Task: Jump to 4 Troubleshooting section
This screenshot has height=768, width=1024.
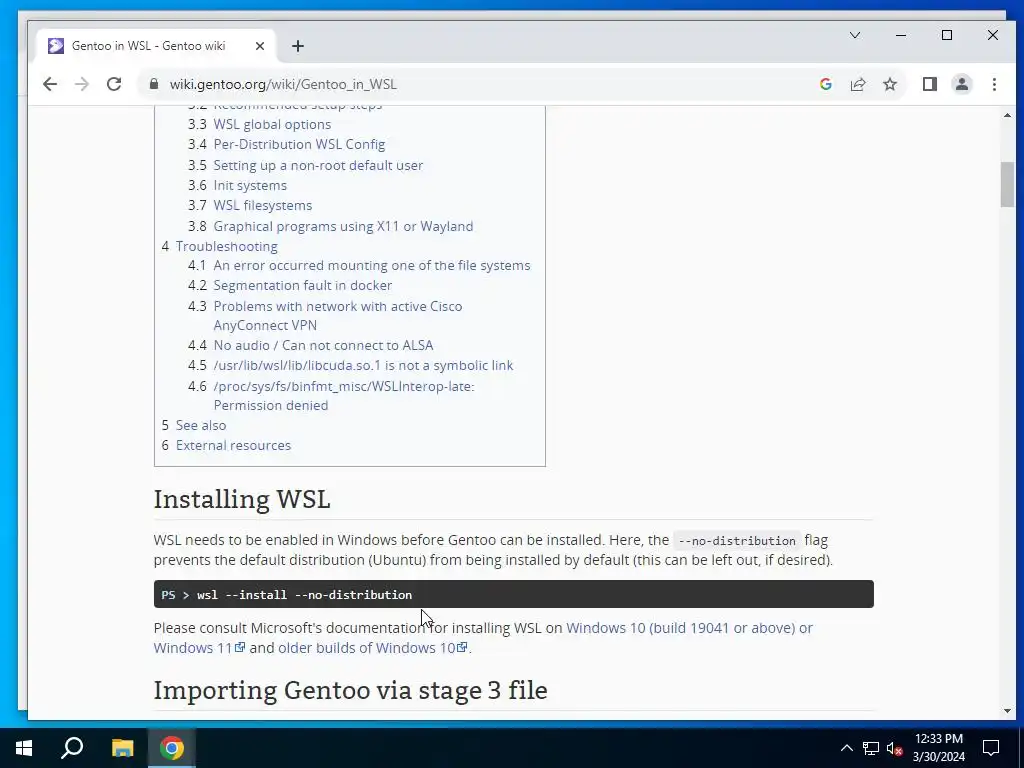Action: pyautogui.click(x=226, y=246)
